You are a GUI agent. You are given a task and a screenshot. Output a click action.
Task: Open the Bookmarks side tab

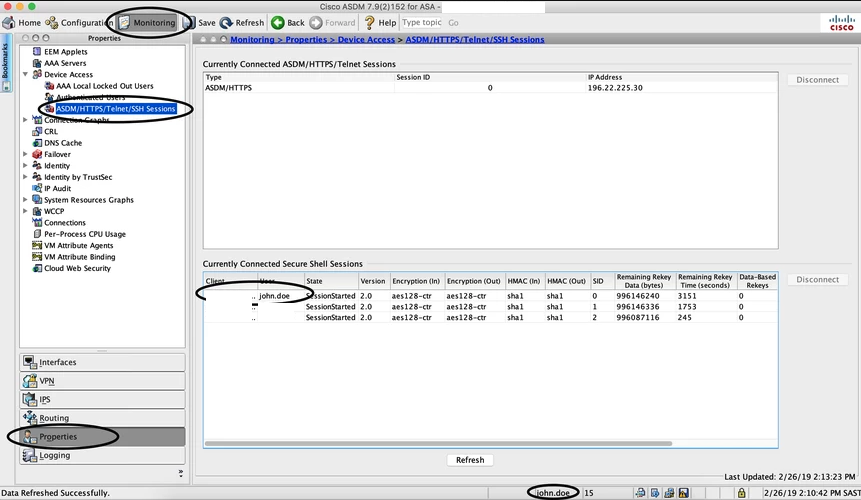(5, 63)
